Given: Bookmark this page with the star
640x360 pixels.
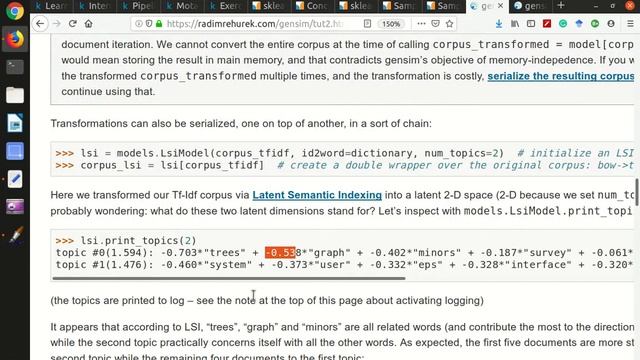Looking at the screenshot, I should coord(450,24).
